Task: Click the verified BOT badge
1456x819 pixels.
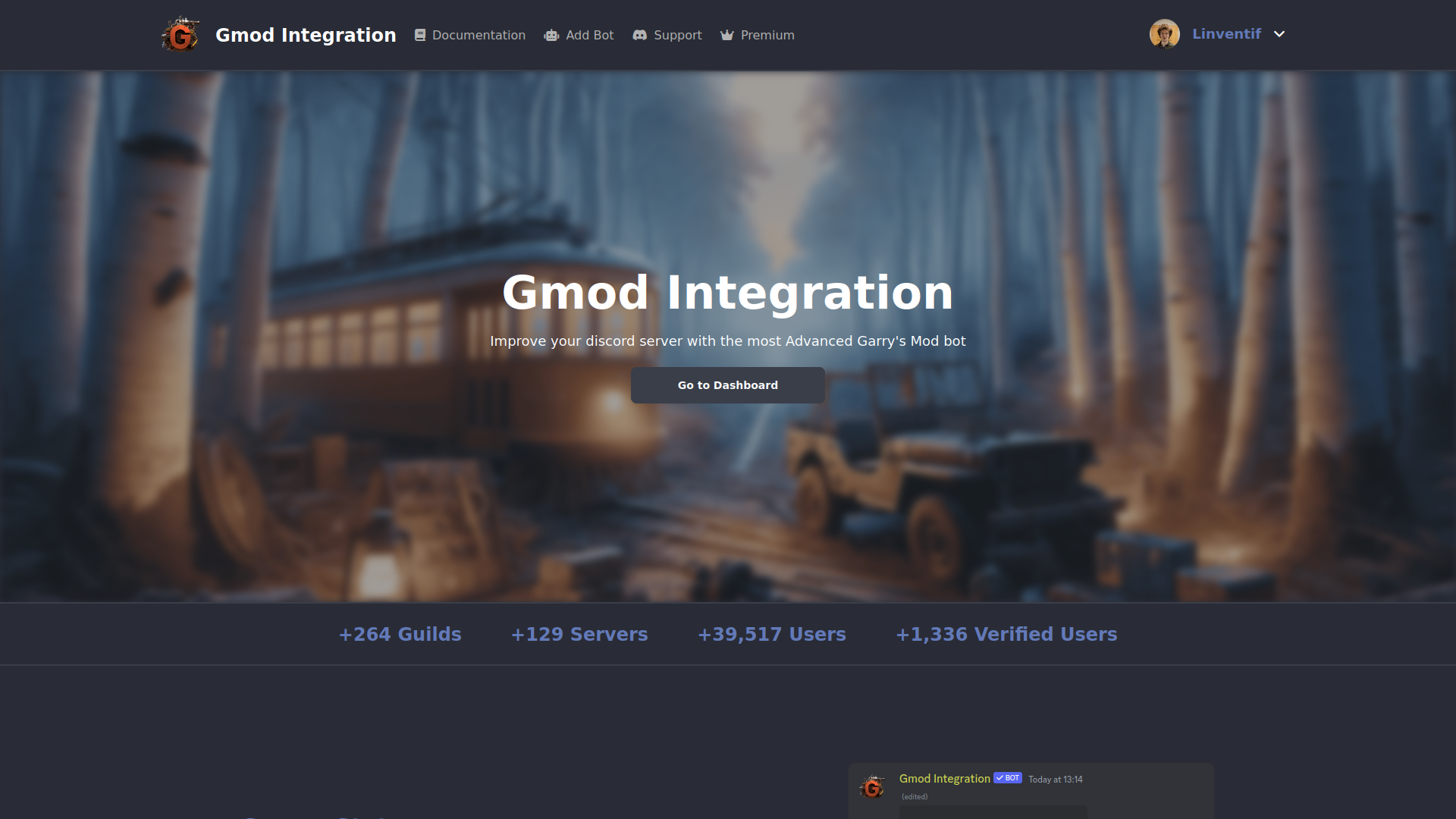Action: click(x=1008, y=778)
